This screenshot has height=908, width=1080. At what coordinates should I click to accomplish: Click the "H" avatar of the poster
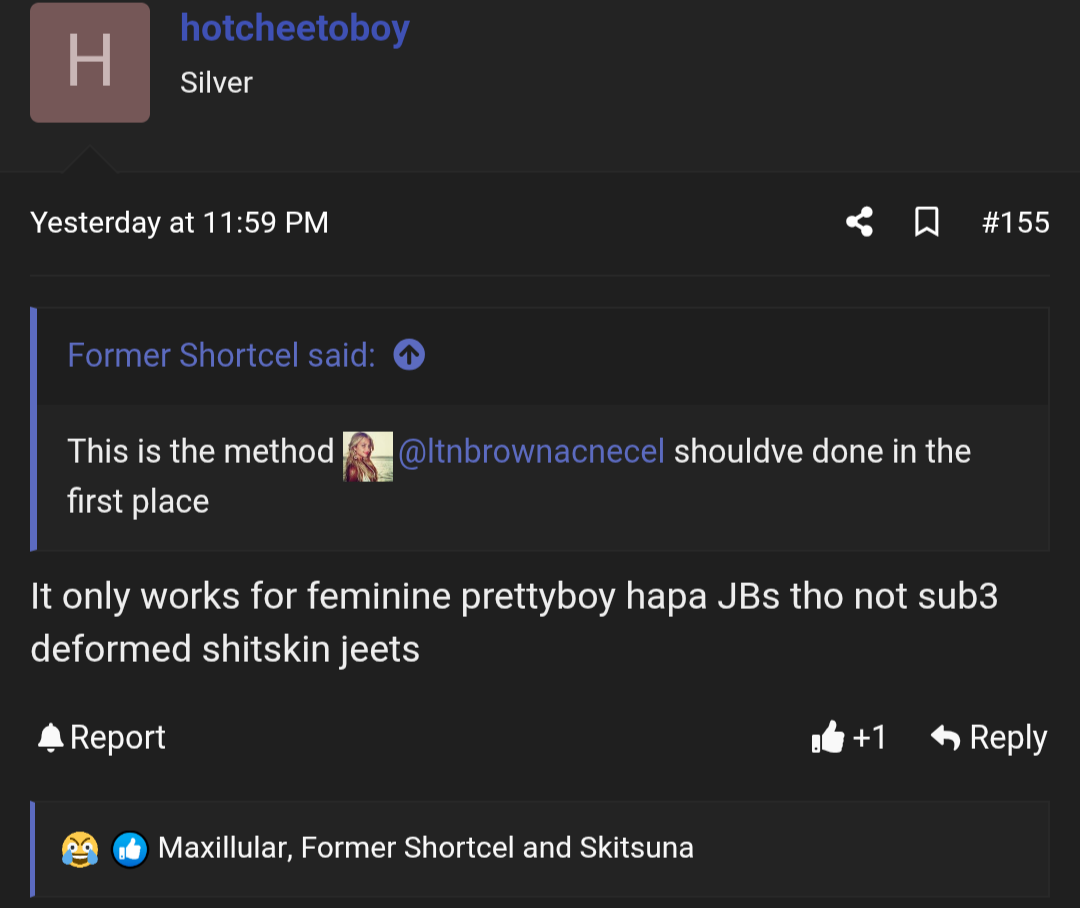click(90, 62)
